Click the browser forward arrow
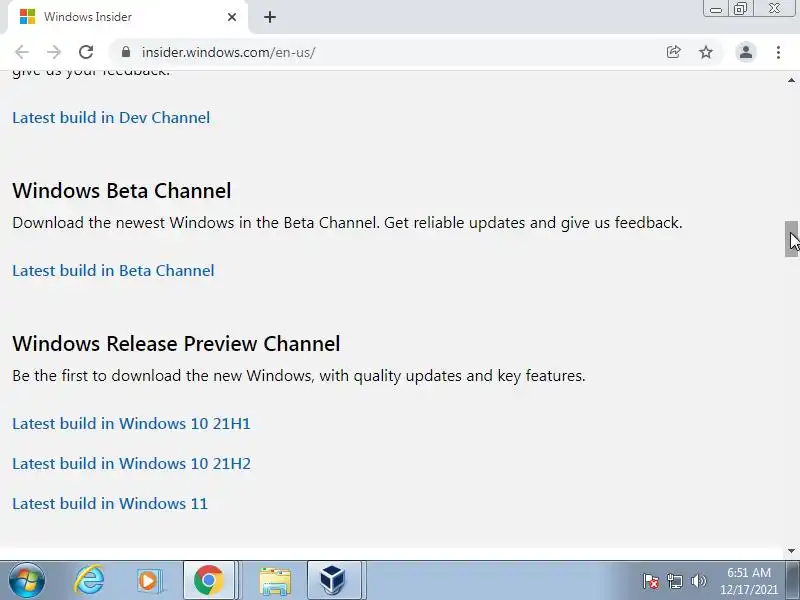Viewport: 800px width, 600px height. point(54,52)
